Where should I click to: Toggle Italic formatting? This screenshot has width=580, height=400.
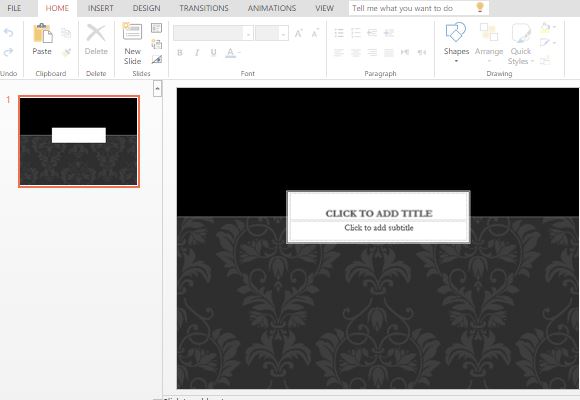pyautogui.click(x=197, y=53)
